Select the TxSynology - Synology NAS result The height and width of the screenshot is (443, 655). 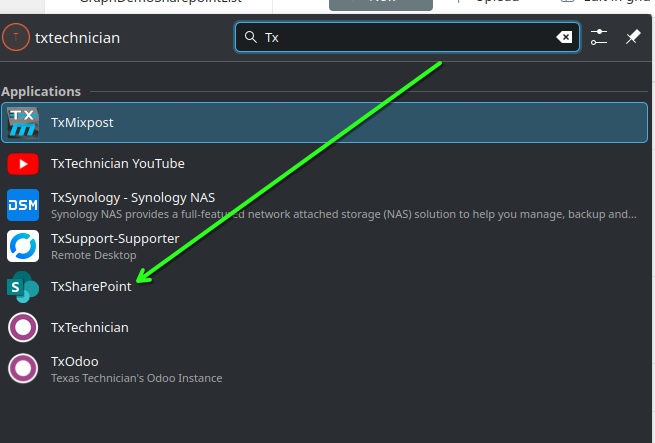point(133,197)
